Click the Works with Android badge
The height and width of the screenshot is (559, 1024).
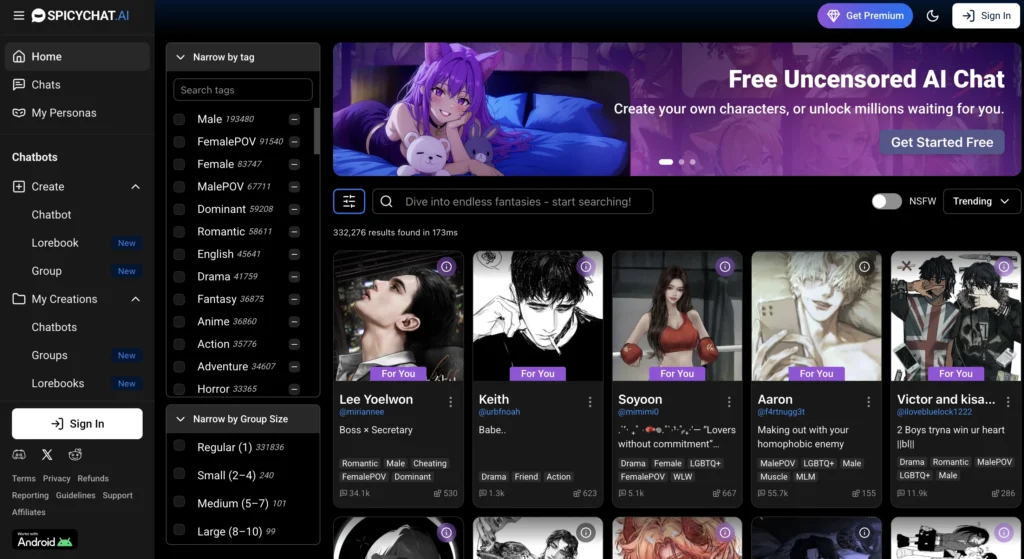click(44, 539)
